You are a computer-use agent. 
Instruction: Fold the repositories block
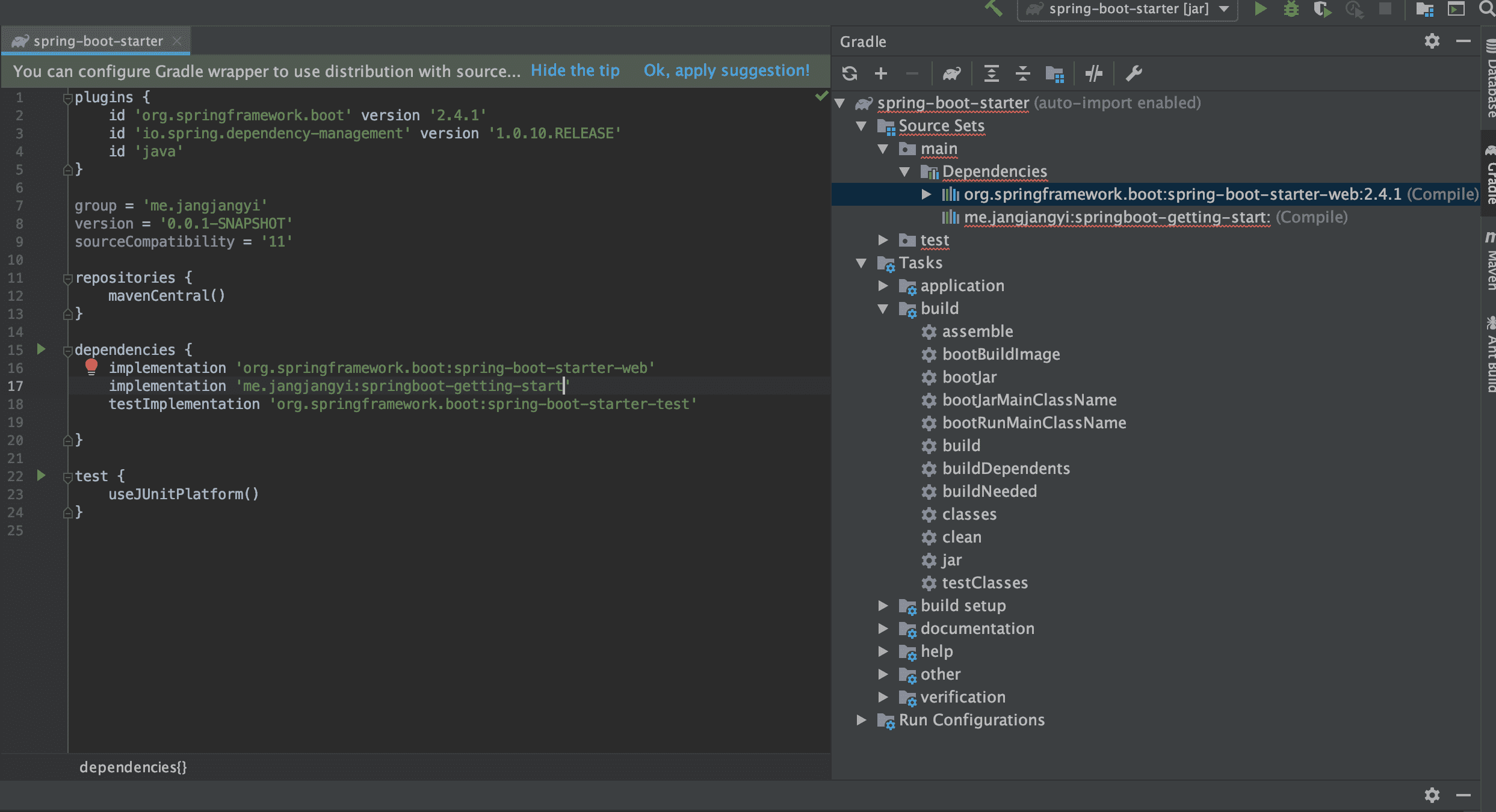(x=67, y=278)
